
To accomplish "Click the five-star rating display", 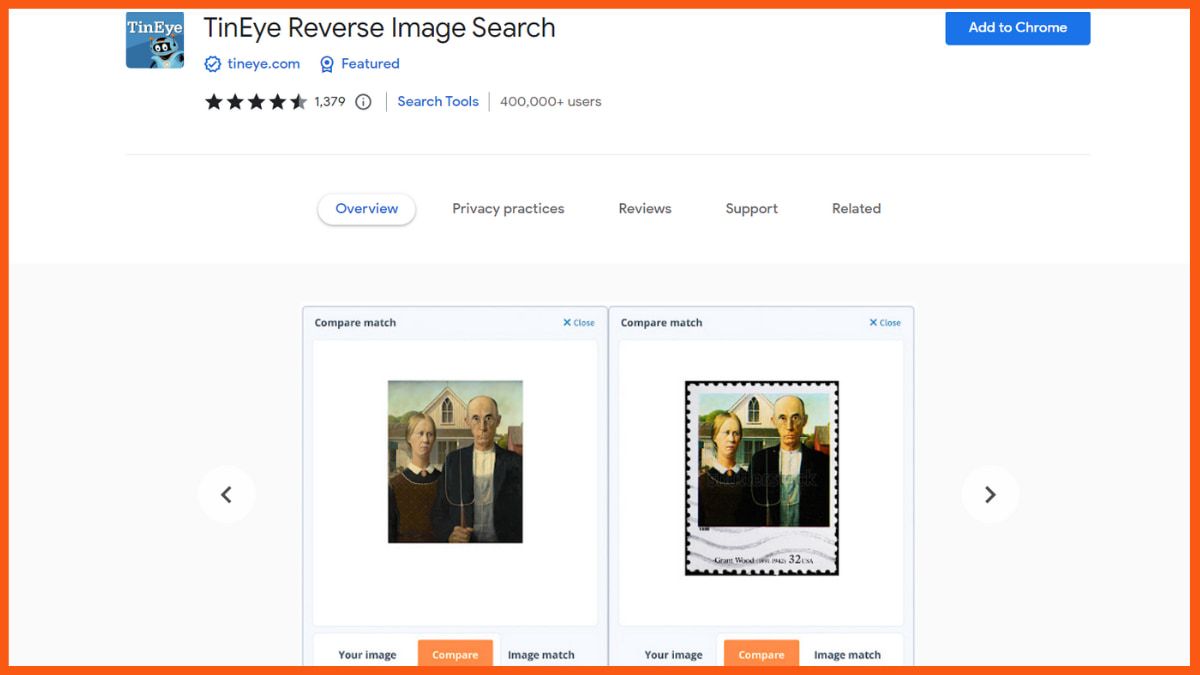I will [x=256, y=102].
